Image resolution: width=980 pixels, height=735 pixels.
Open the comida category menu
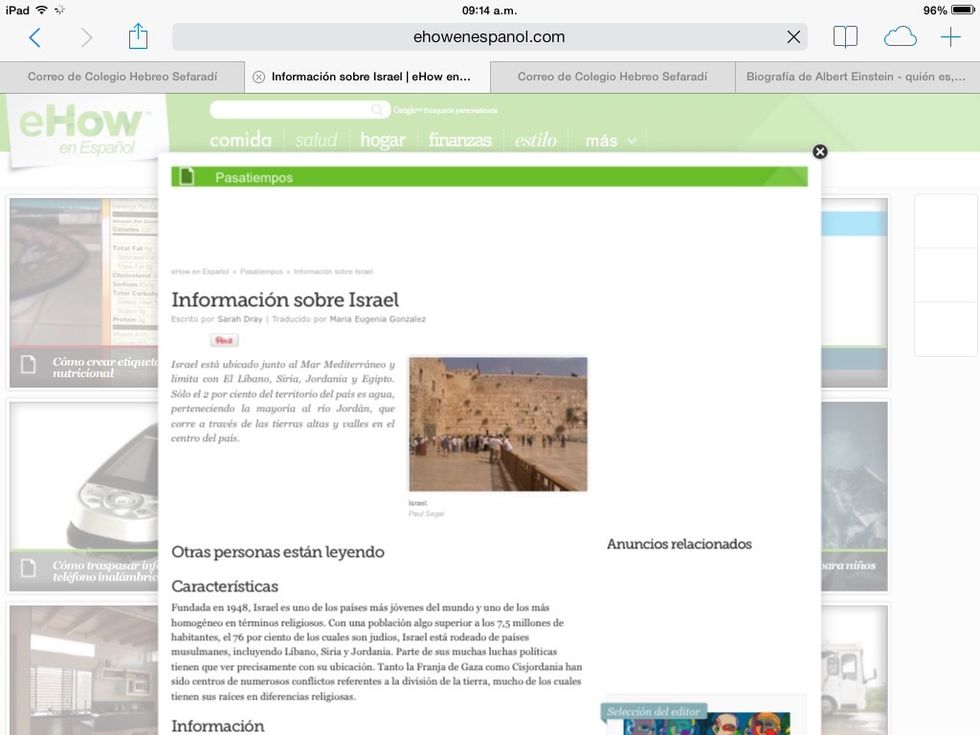(240, 141)
